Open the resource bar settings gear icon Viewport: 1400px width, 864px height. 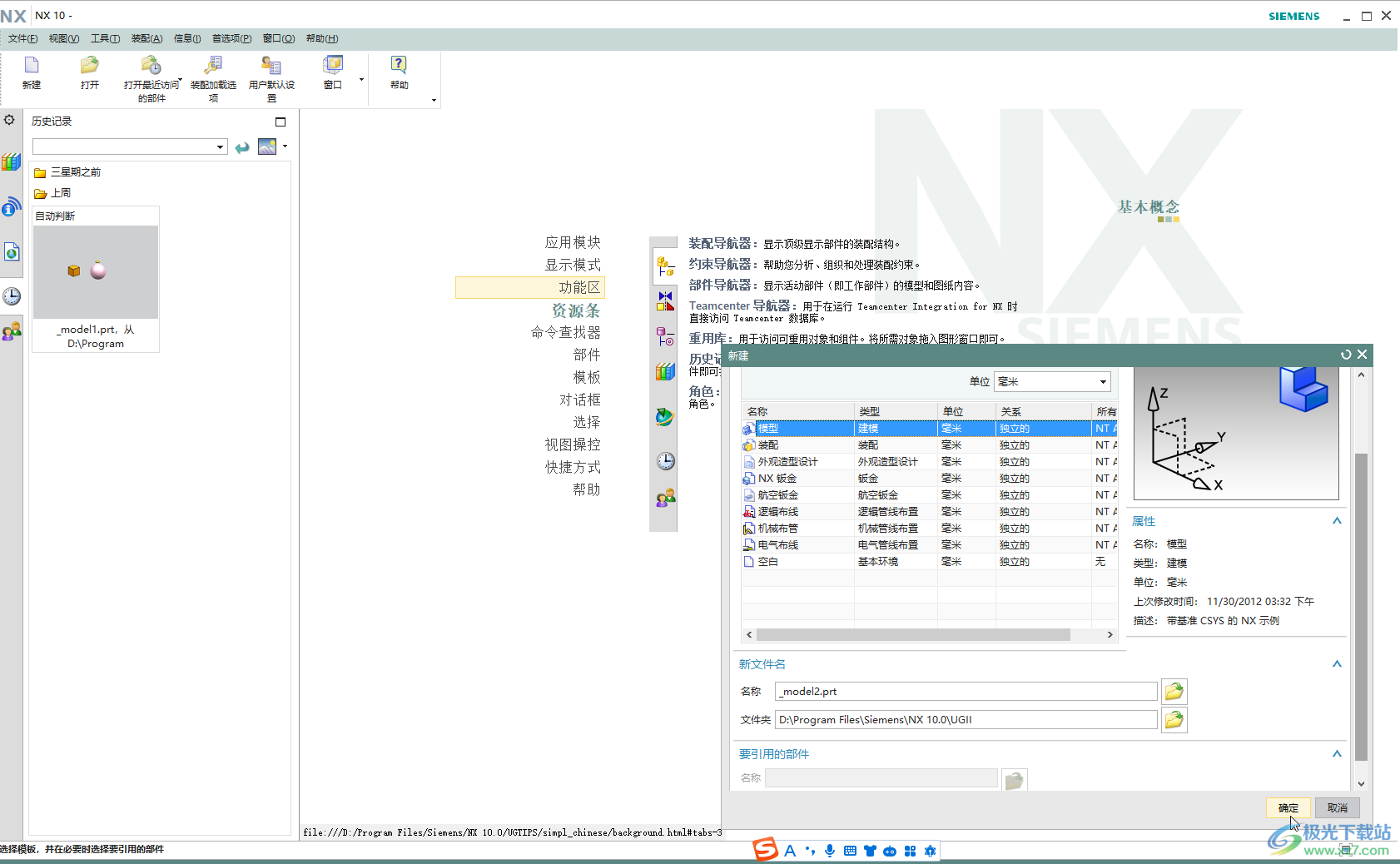tap(9, 120)
